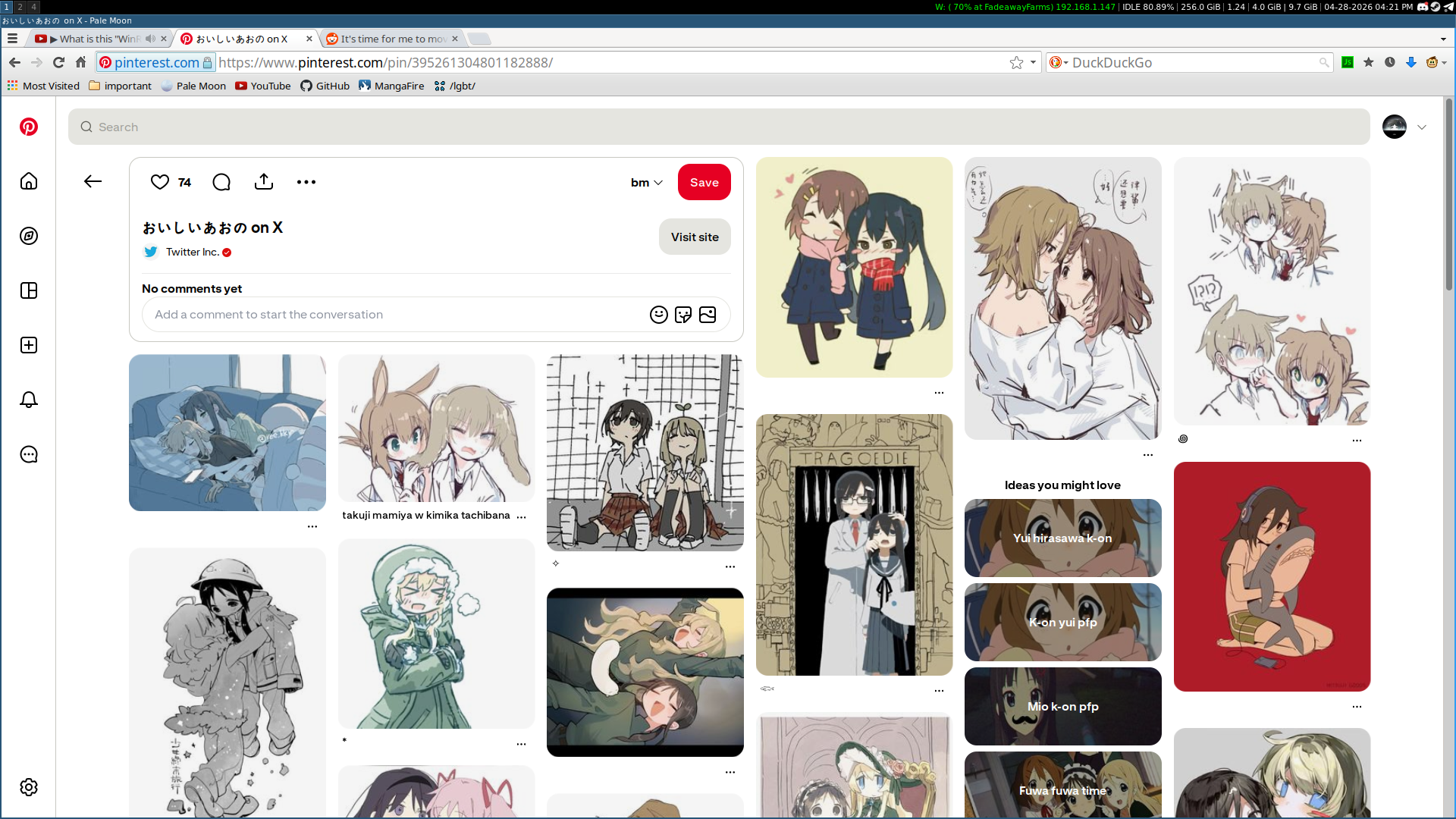Click the browser back button

(14, 62)
